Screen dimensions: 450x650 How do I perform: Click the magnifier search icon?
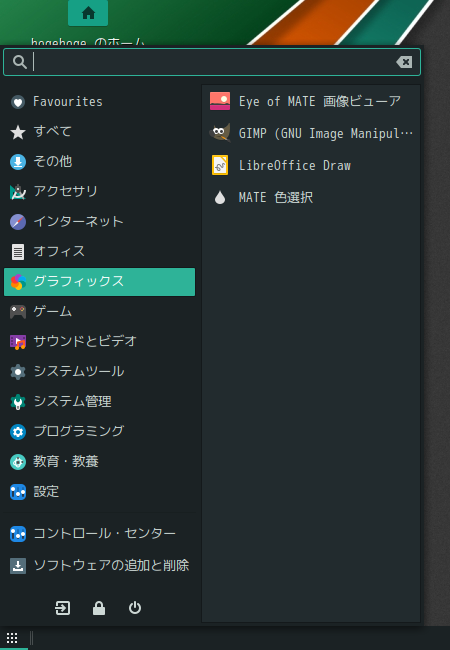click(x=19, y=62)
